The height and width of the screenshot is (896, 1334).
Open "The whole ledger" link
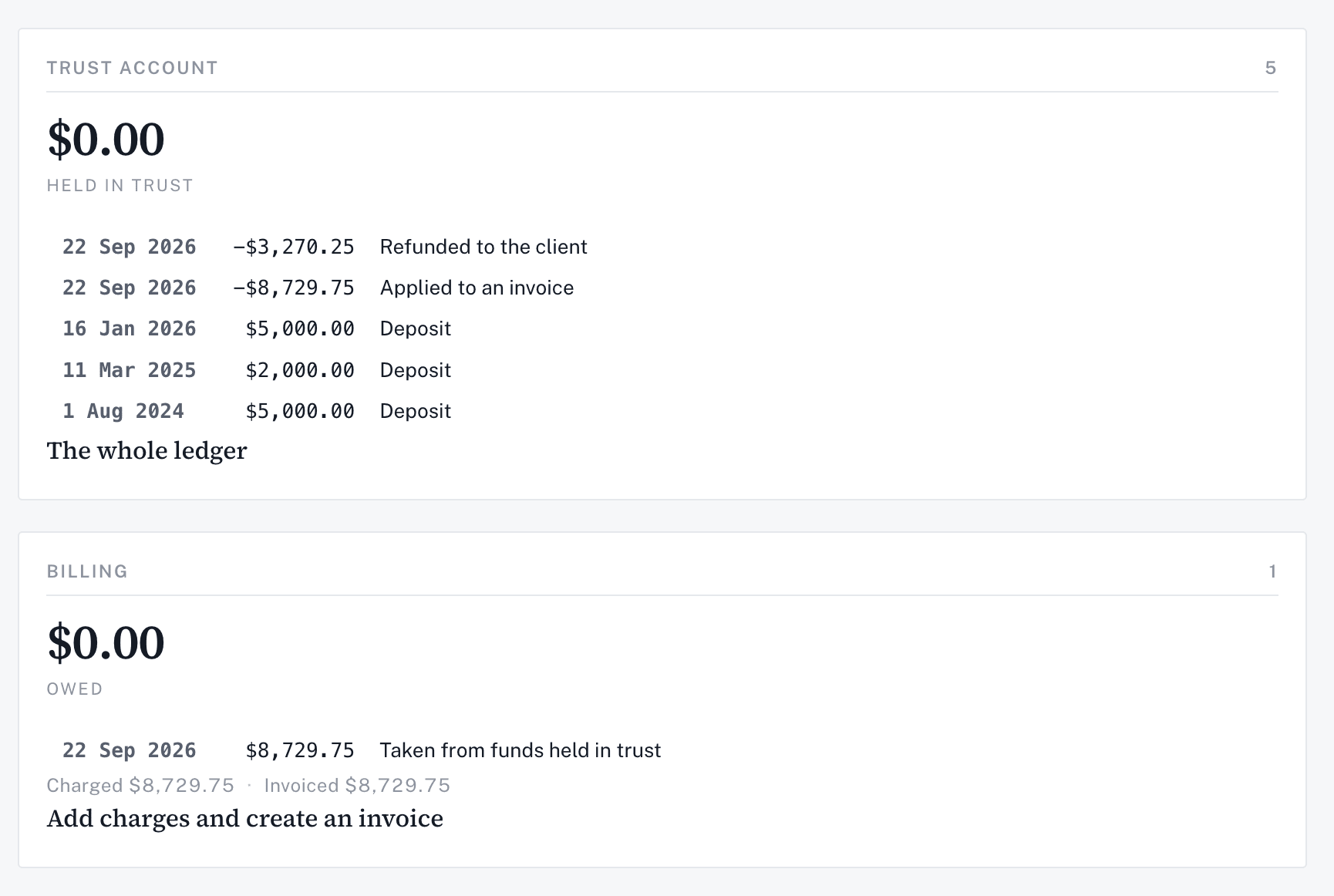click(147, 450)
